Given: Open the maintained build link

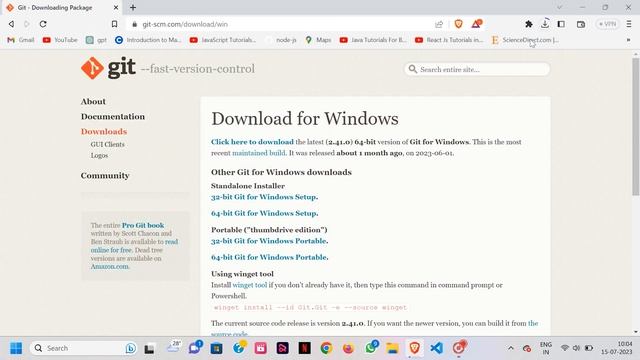Looking at the screenshot, I should pyautogui.click(x=259, y=153).
